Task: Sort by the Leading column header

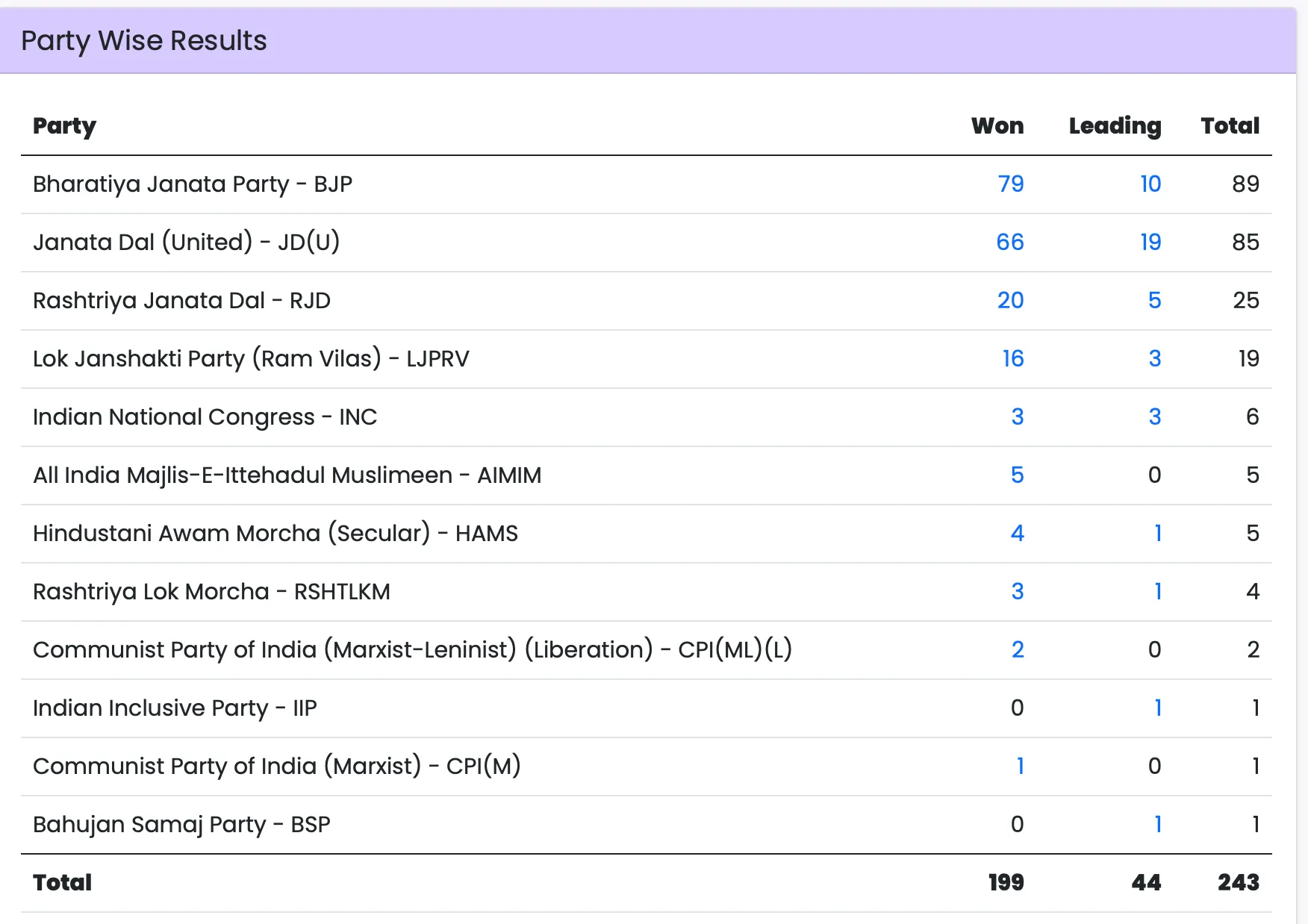Action: click(x=1115, y=126)
